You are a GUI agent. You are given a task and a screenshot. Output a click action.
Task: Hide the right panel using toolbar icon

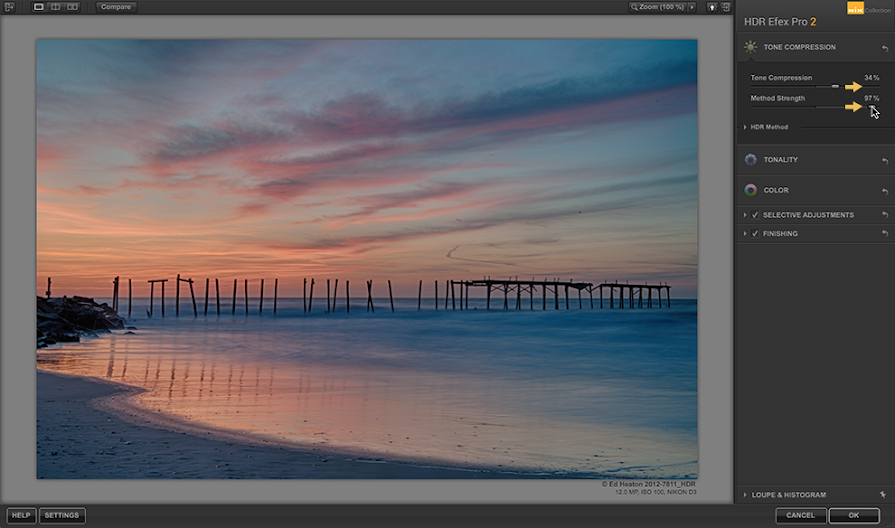coord(725,7)
